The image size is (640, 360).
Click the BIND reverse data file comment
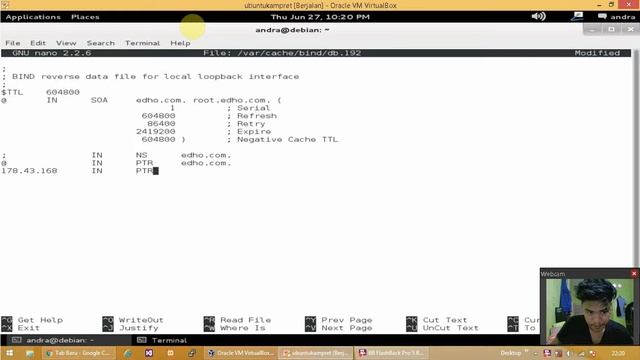point(155,76)
